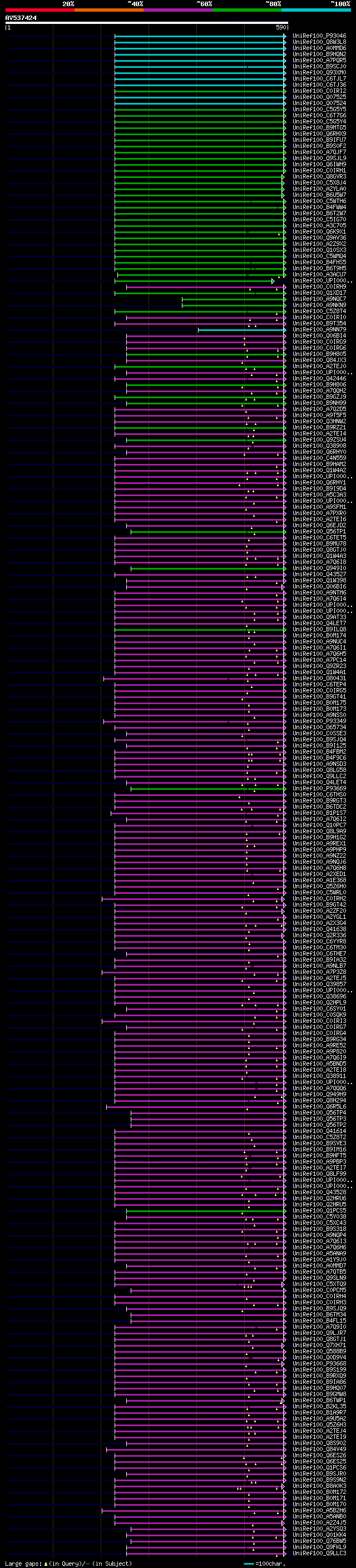Screen dimensions: 356x1568
Task: Click hit label UniRef100_Q1XD17
Action: [319, 293]
